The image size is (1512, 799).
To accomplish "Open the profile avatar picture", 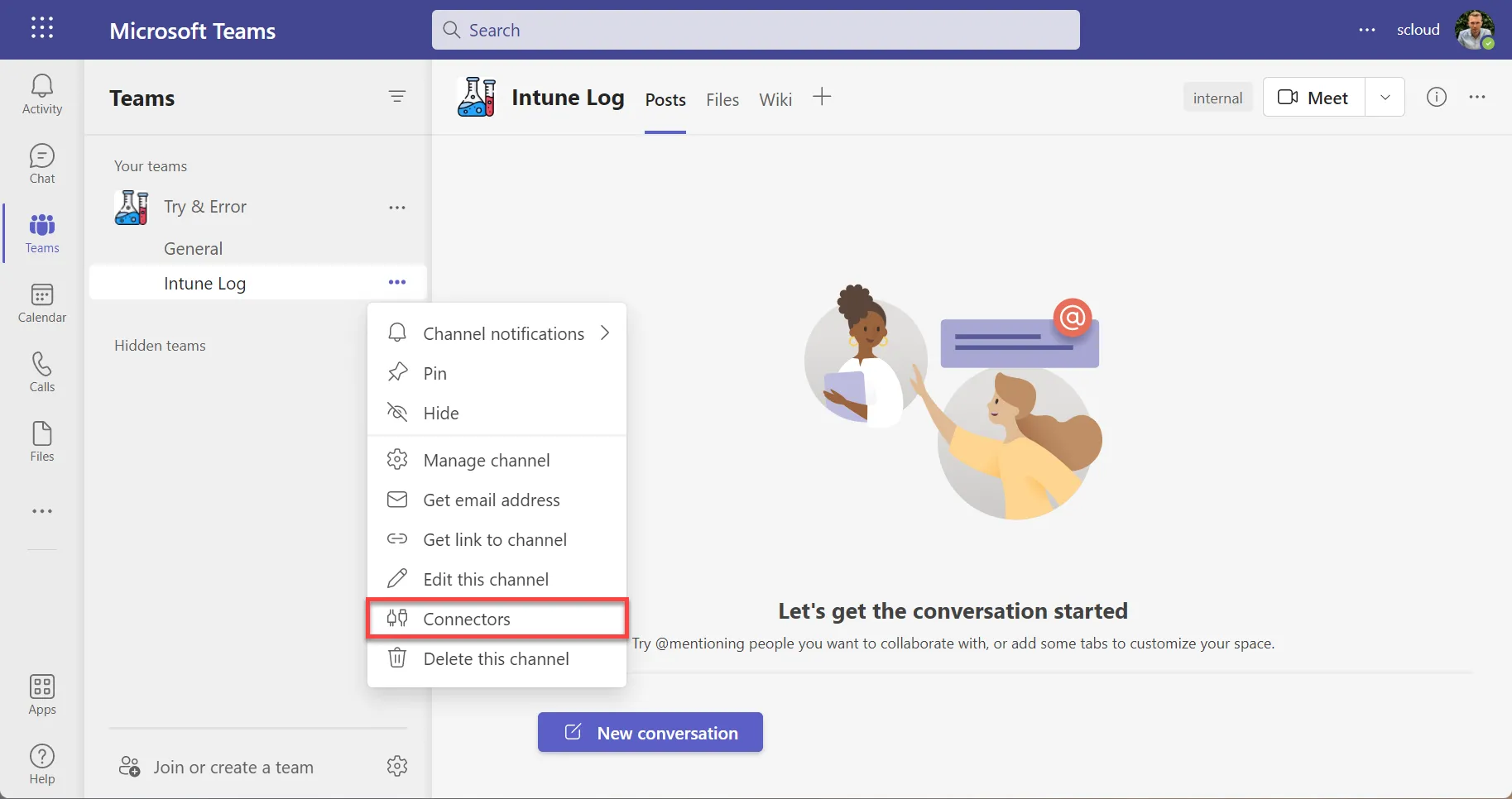I will [x=1475, y=30].
